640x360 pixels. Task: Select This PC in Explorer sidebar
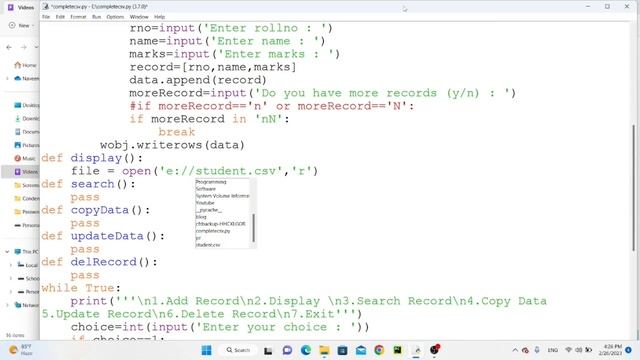tap(27, 251)
